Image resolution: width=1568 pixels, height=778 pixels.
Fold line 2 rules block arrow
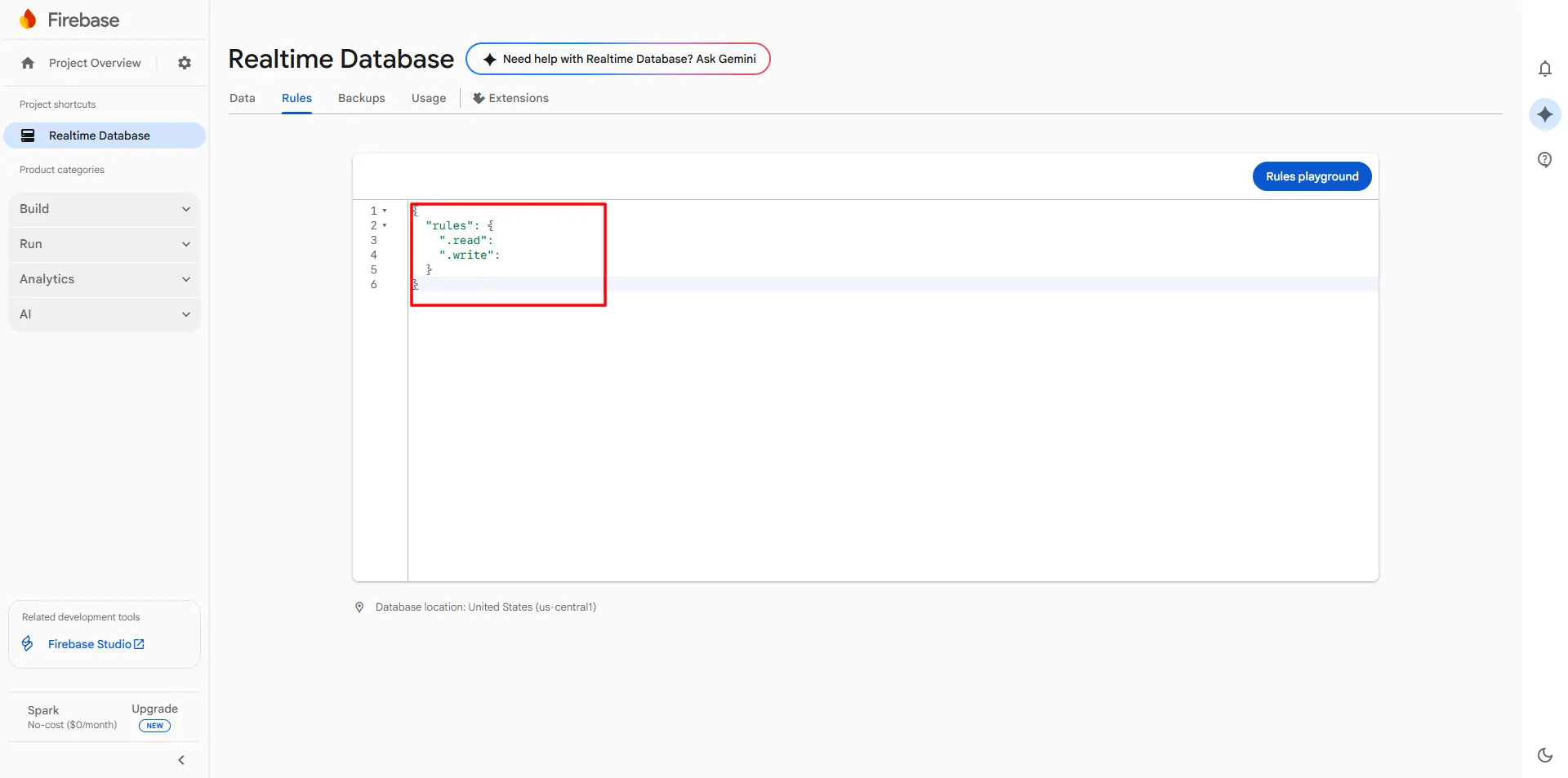tap(385, 225)
